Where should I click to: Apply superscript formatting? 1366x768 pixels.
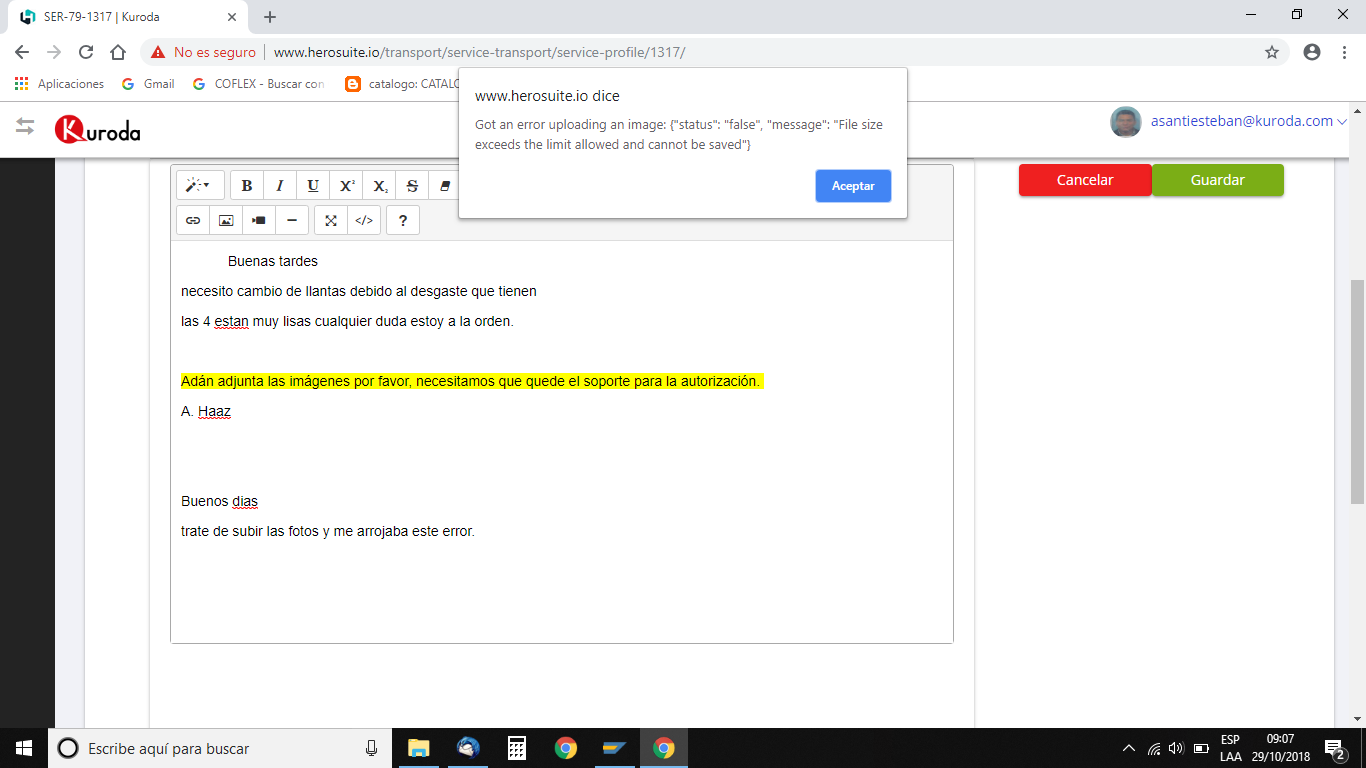point(346,186)
